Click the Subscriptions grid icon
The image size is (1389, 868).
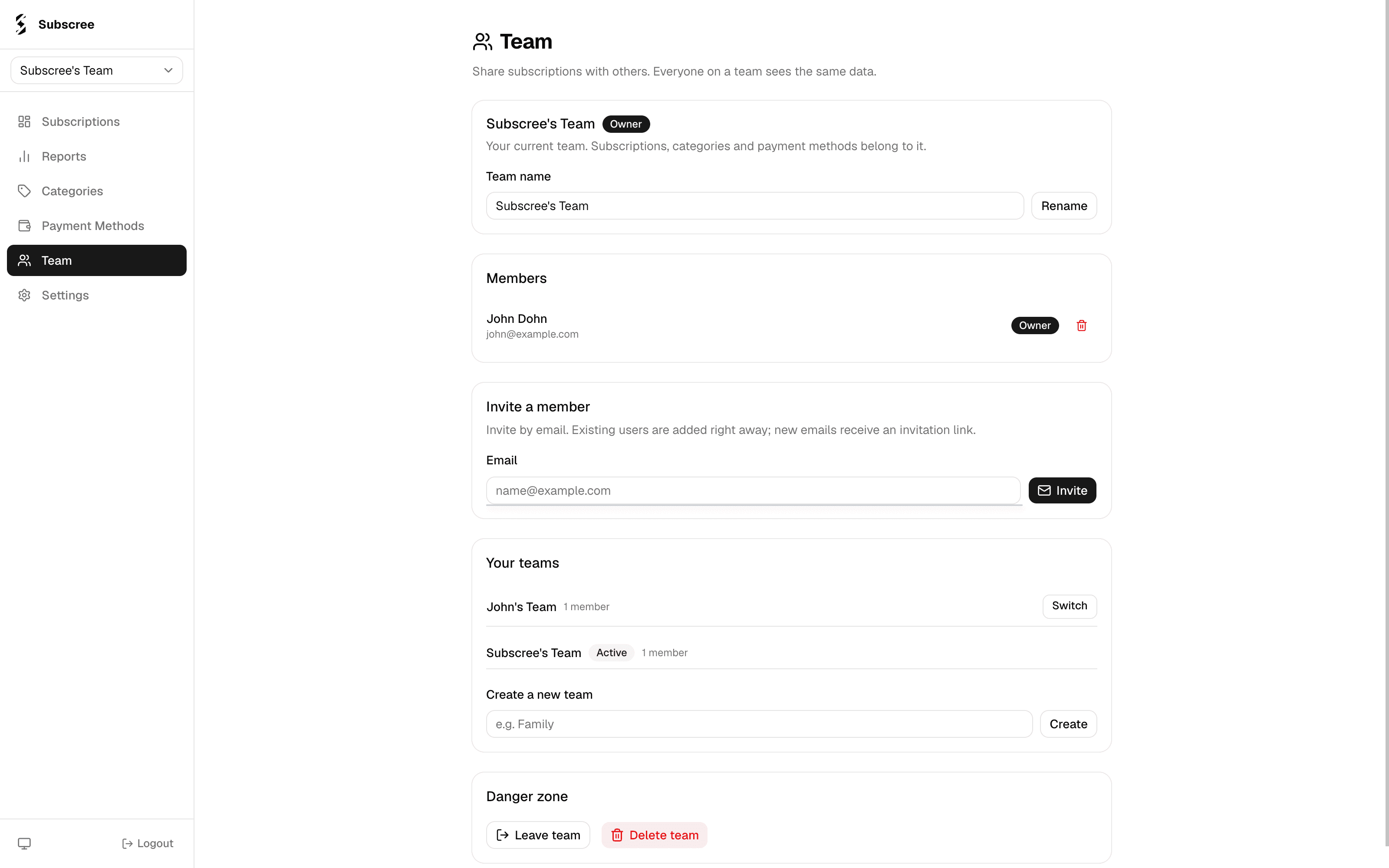[x=24, y=122]
